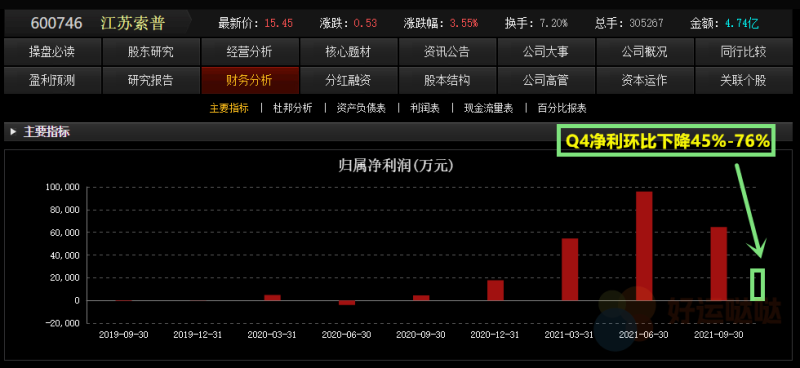Image resolution: width=800 pixels, height=368 pixels.
Task: Click the latest price value 15.45
Action: click(279, 23)
